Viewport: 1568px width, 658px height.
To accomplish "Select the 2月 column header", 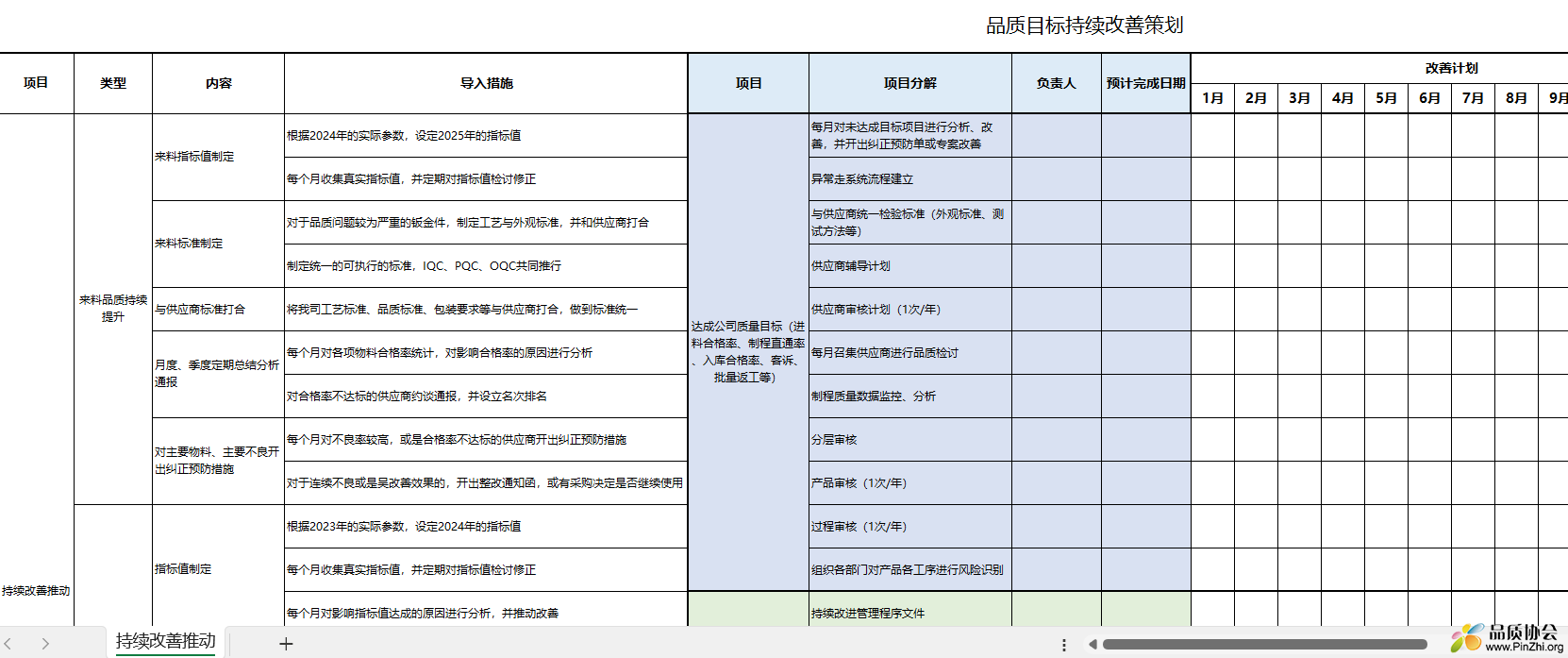I will tap(1257, 98).
